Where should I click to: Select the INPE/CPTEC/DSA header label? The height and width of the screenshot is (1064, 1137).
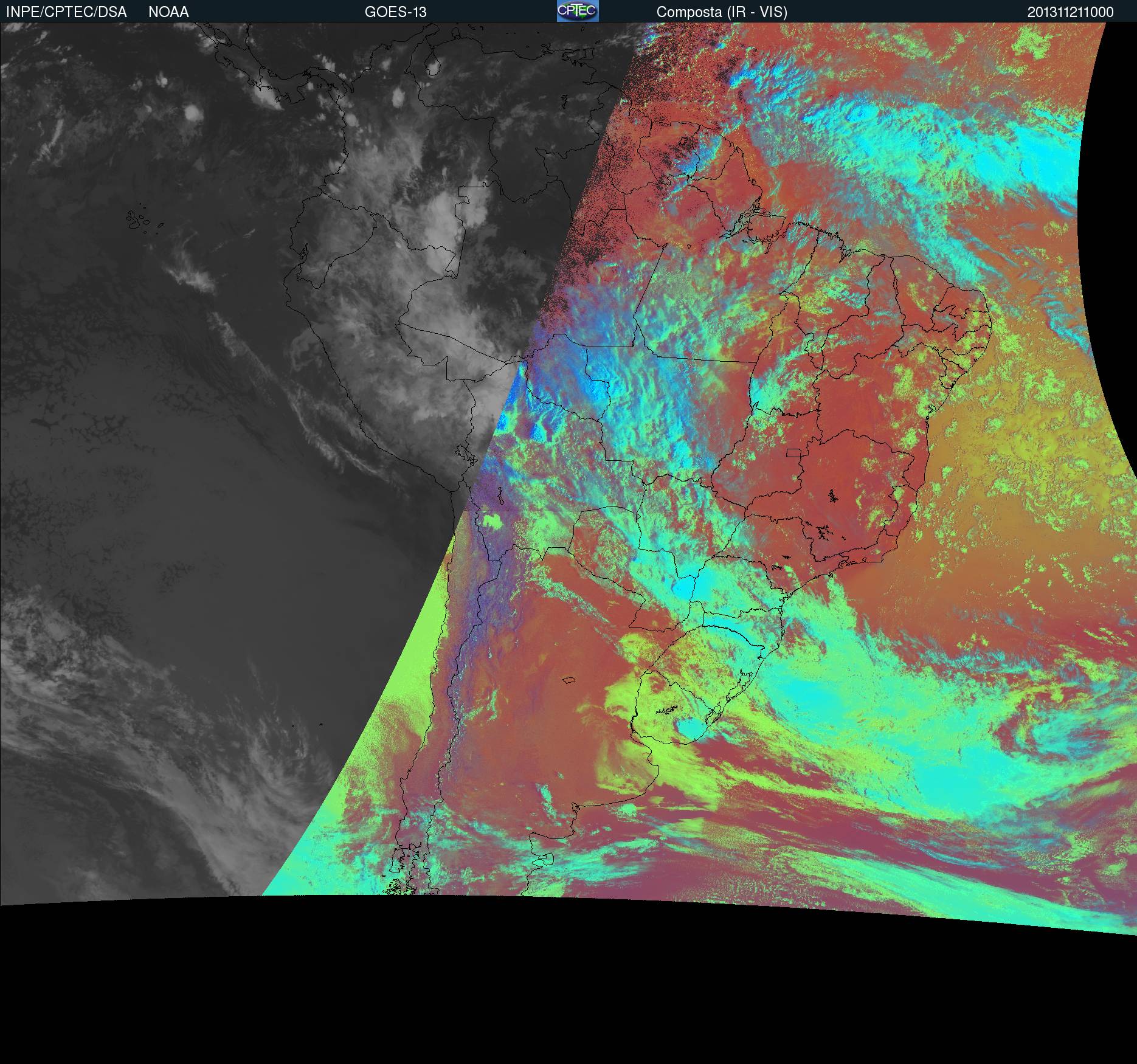click(x=66, y=12)
